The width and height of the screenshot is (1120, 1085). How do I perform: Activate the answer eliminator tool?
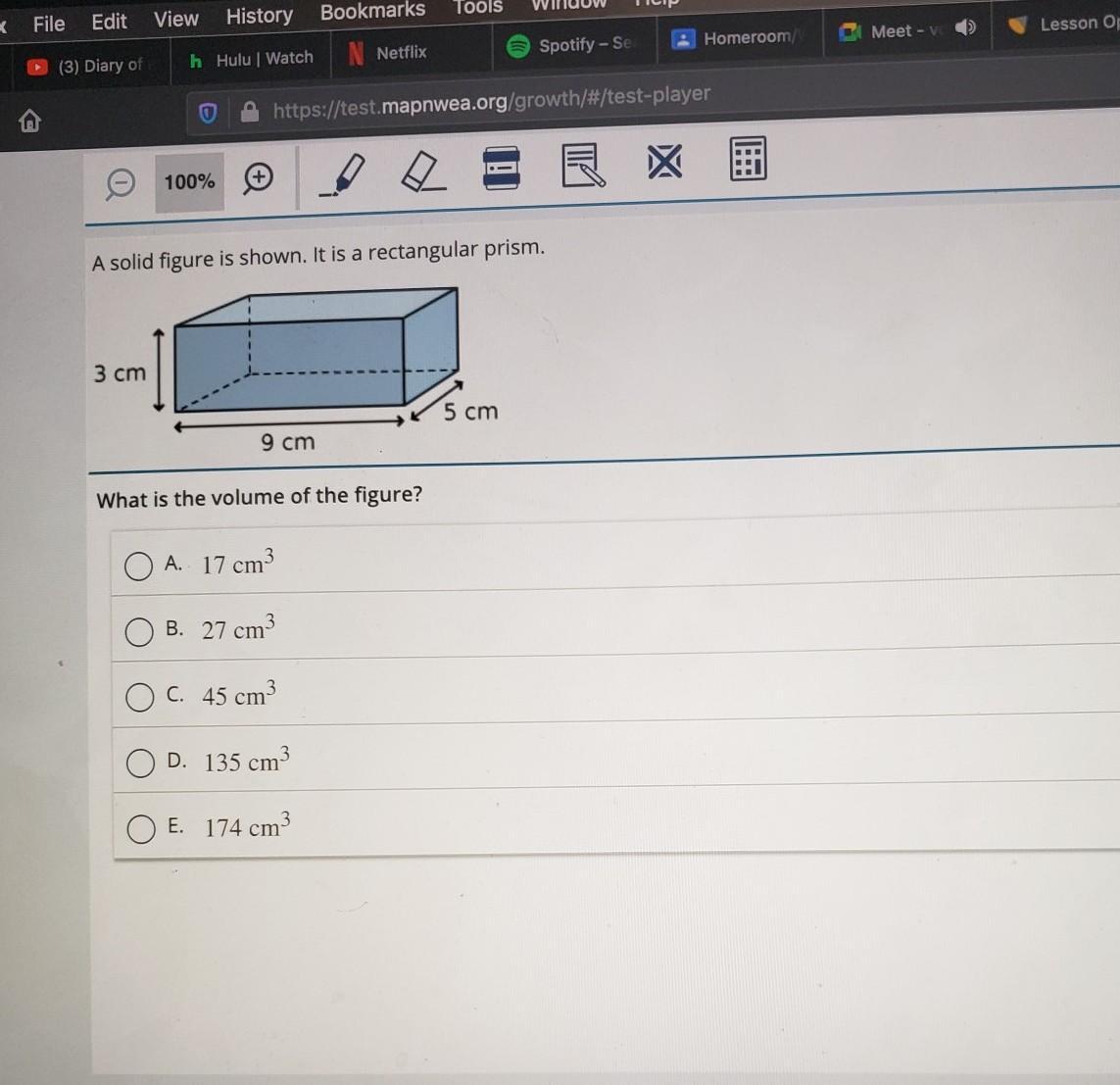click(x=664, y=162)
